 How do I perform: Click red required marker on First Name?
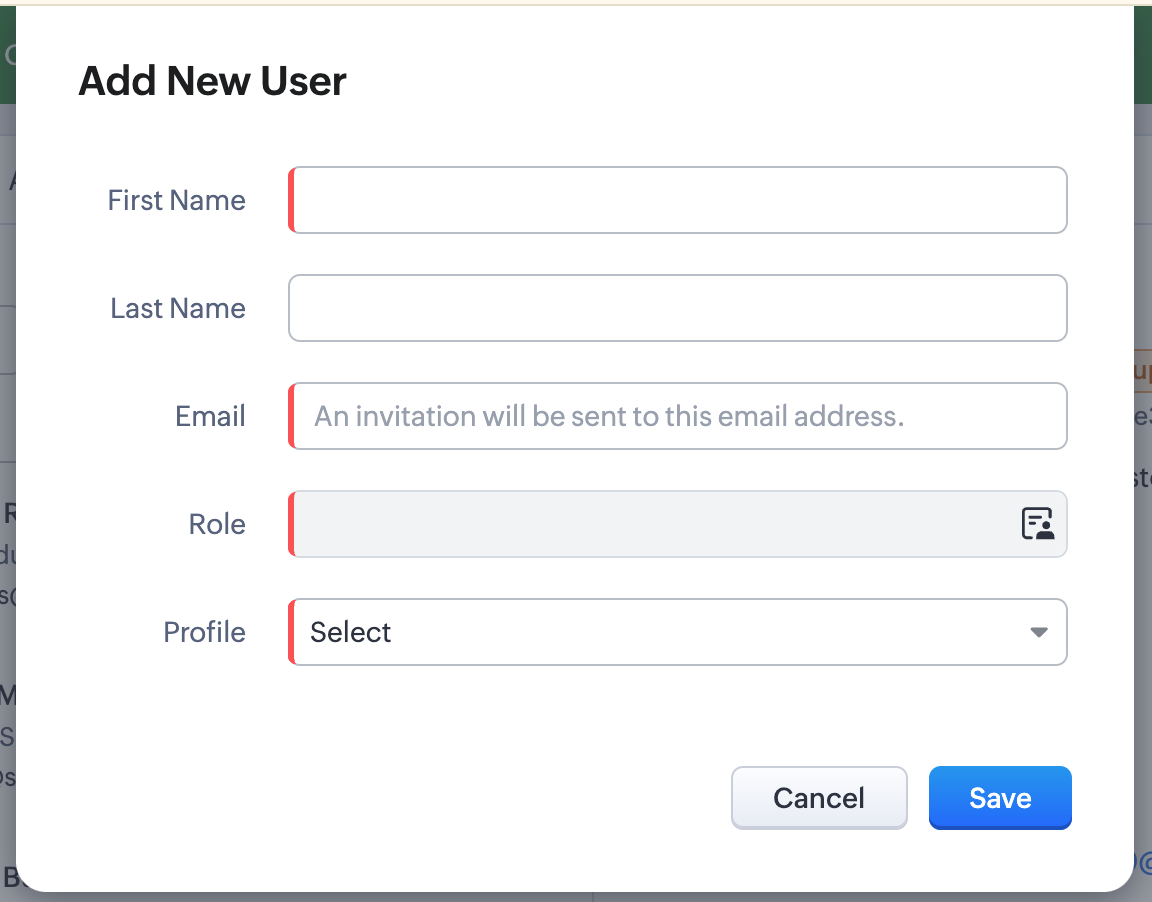291,200
